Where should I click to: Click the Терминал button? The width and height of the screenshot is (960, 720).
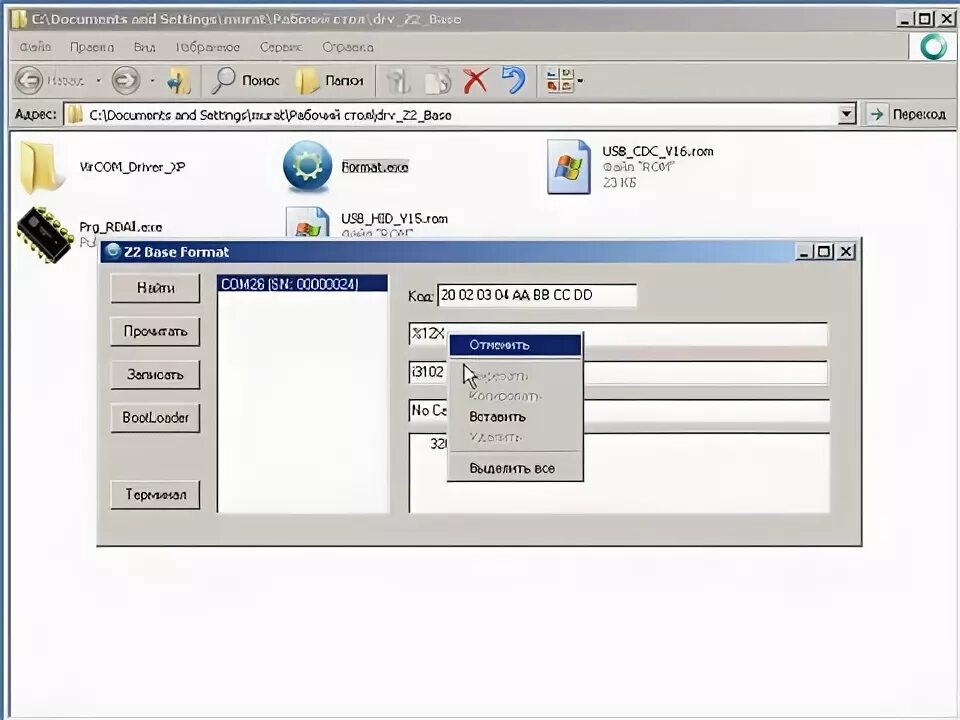tap(156, 494)
